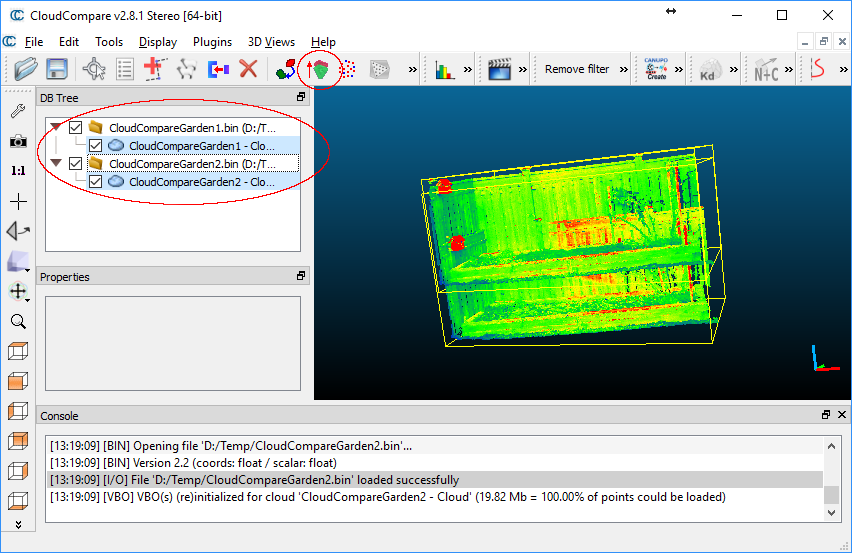Expand overflow chevron next to clapperboard icon

[523, 70]
